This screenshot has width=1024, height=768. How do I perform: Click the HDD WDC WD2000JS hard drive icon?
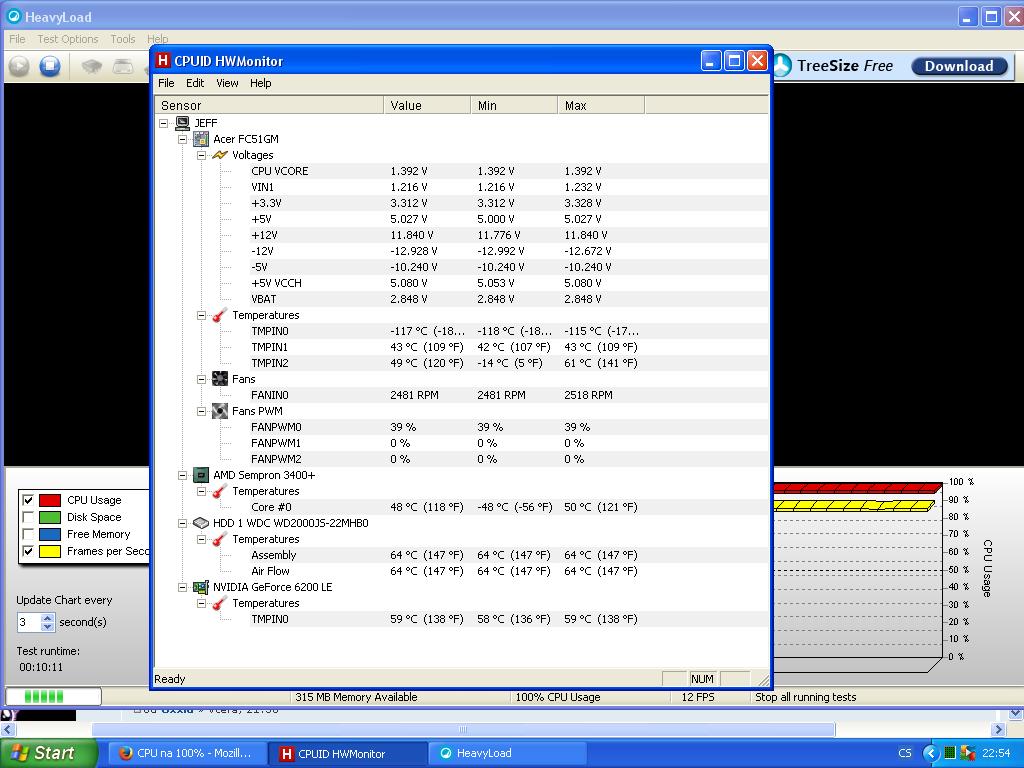coord(201,523)
